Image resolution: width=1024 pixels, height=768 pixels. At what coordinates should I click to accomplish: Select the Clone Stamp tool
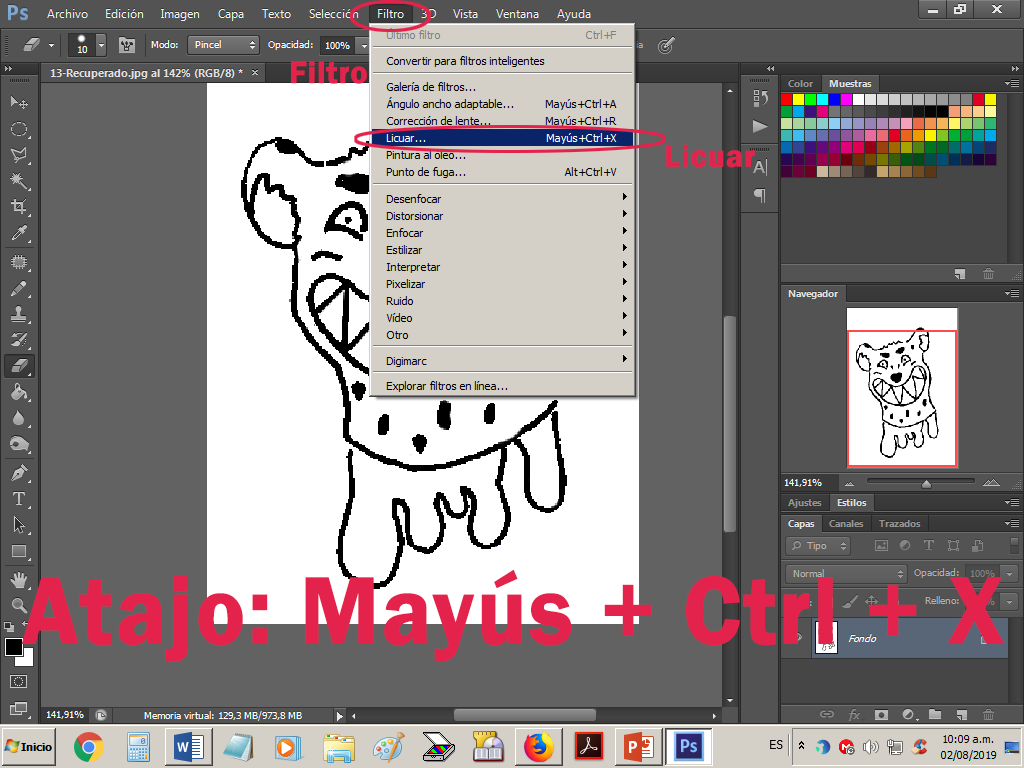tap(19, 313)
